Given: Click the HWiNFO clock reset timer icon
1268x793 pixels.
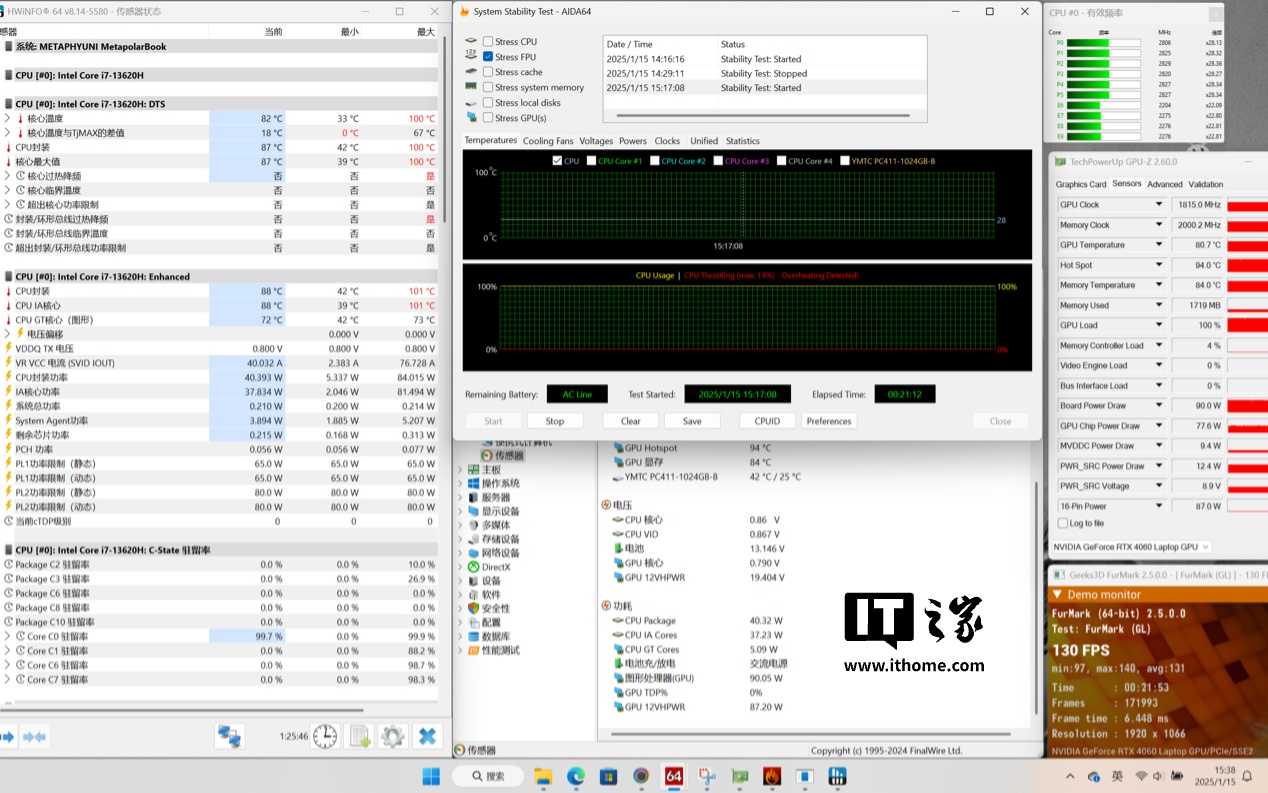Looking at the screenshot, I should [x=325, y=737].
